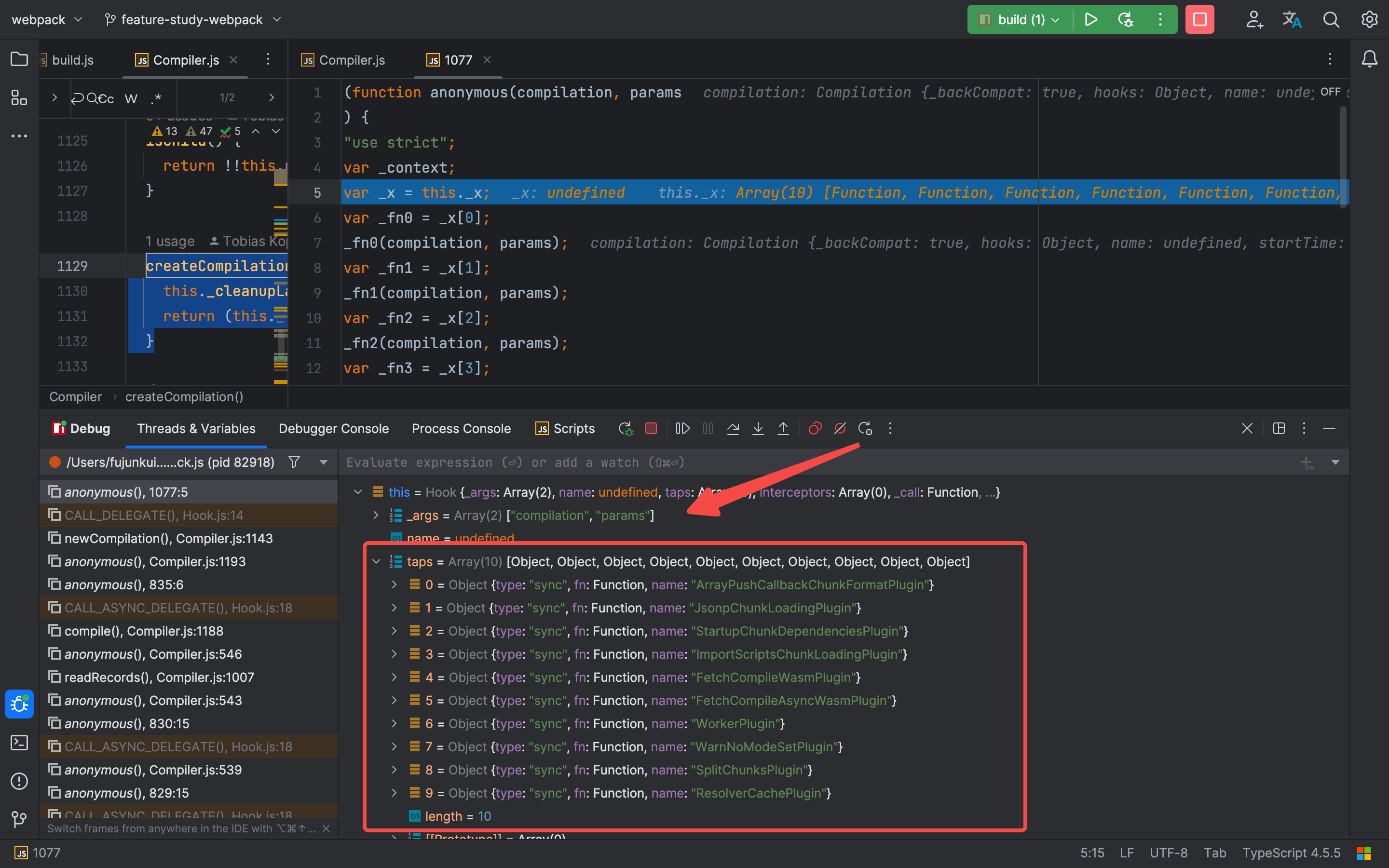This screenshot has height=868, width=1389.
Task: Resume program in debug toolbar
Action: 682,428
